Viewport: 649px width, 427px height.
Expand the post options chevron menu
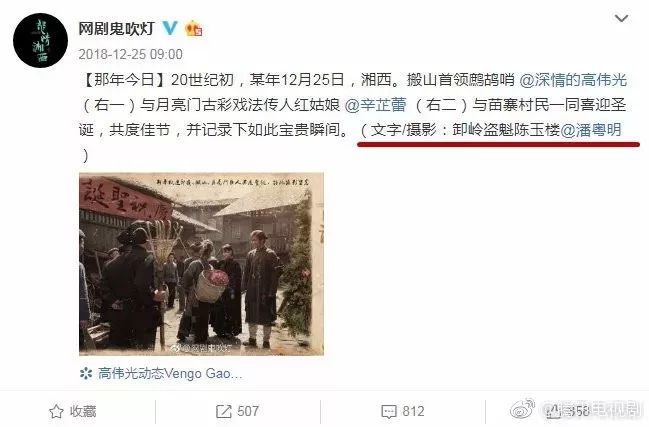621,19
